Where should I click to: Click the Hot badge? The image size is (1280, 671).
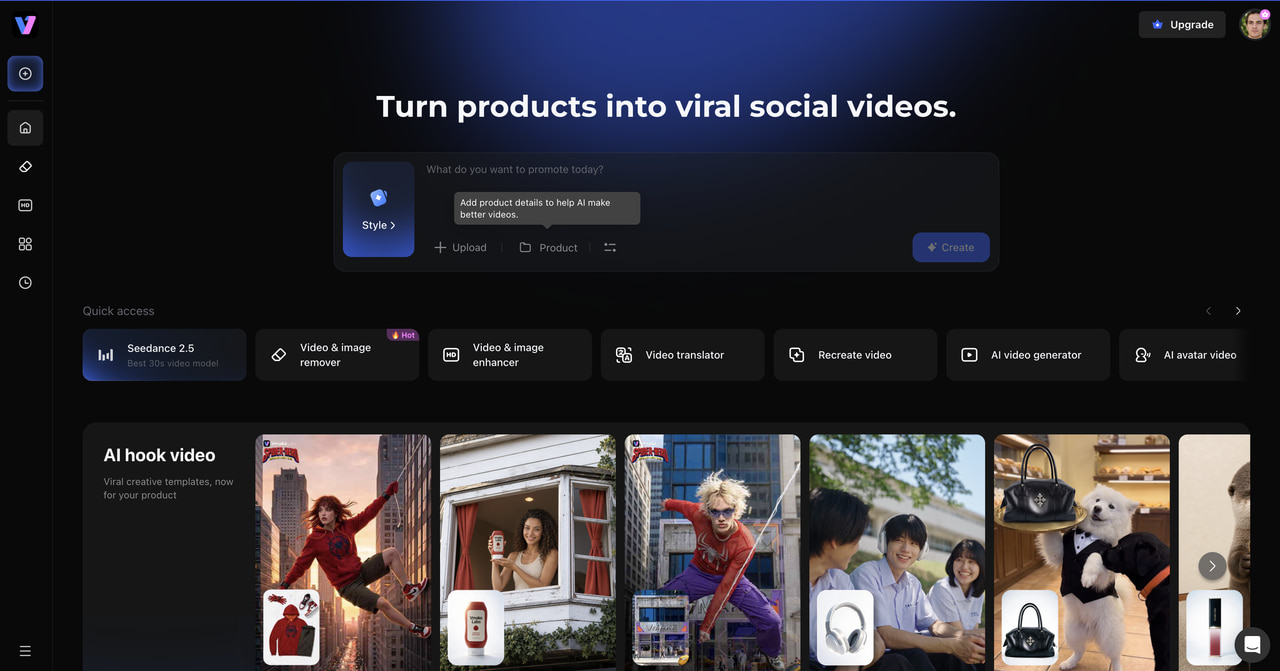403,335
